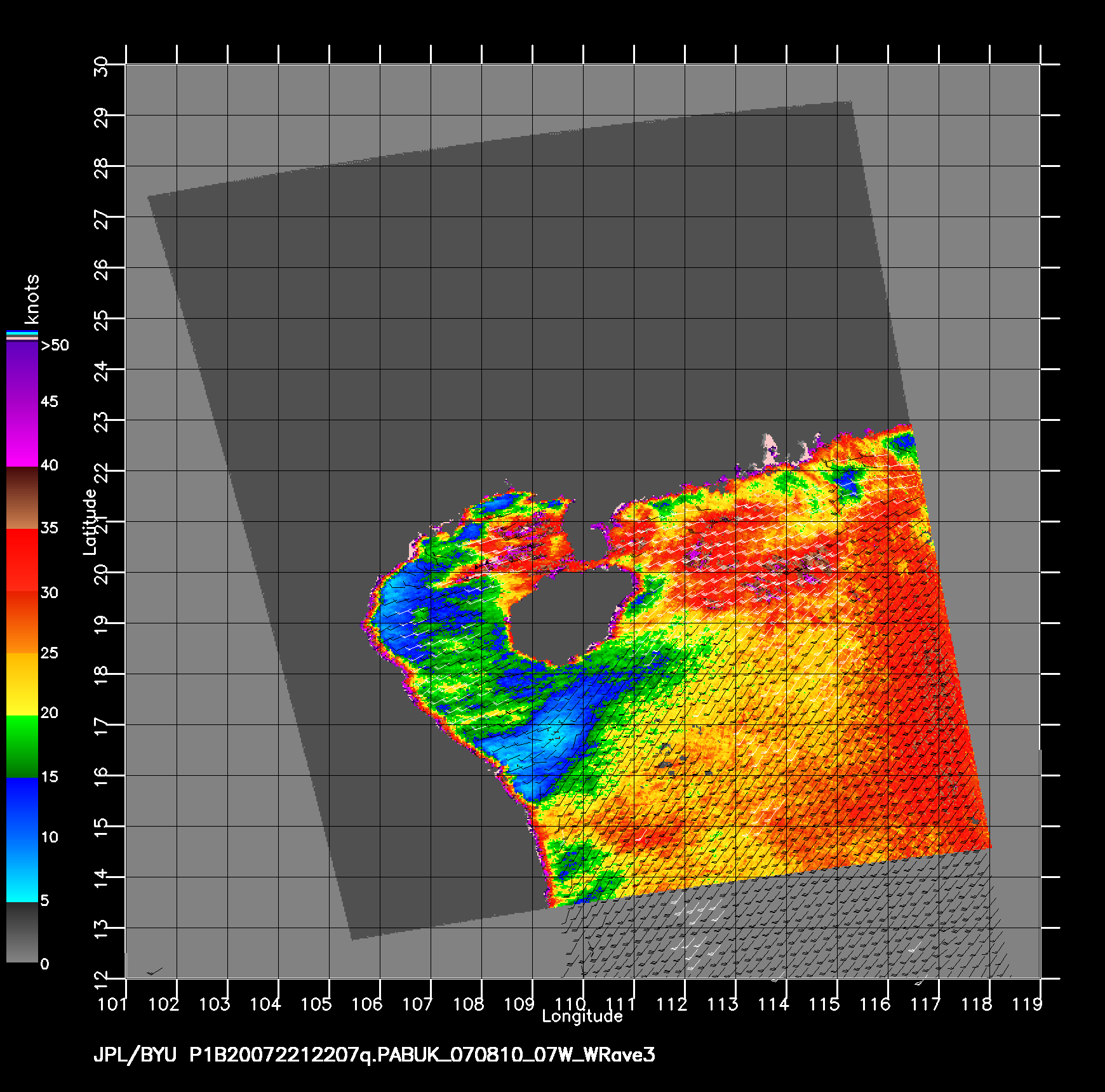Pick the green 15–20 knots legend band
Screen dimensions: 1105x1092
22,747
